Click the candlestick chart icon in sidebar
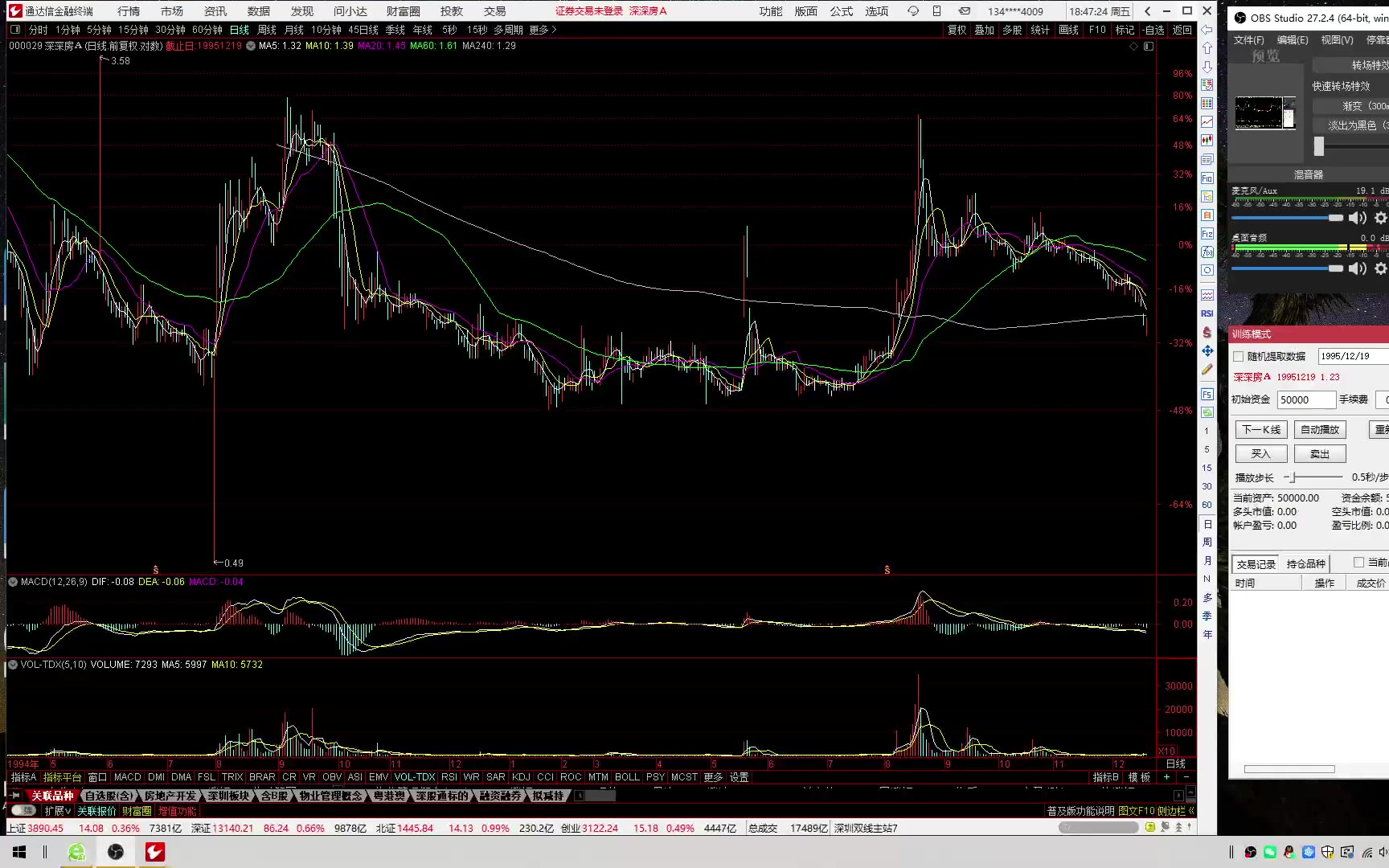1389x868 pixels. click(x=1207, y=140)
